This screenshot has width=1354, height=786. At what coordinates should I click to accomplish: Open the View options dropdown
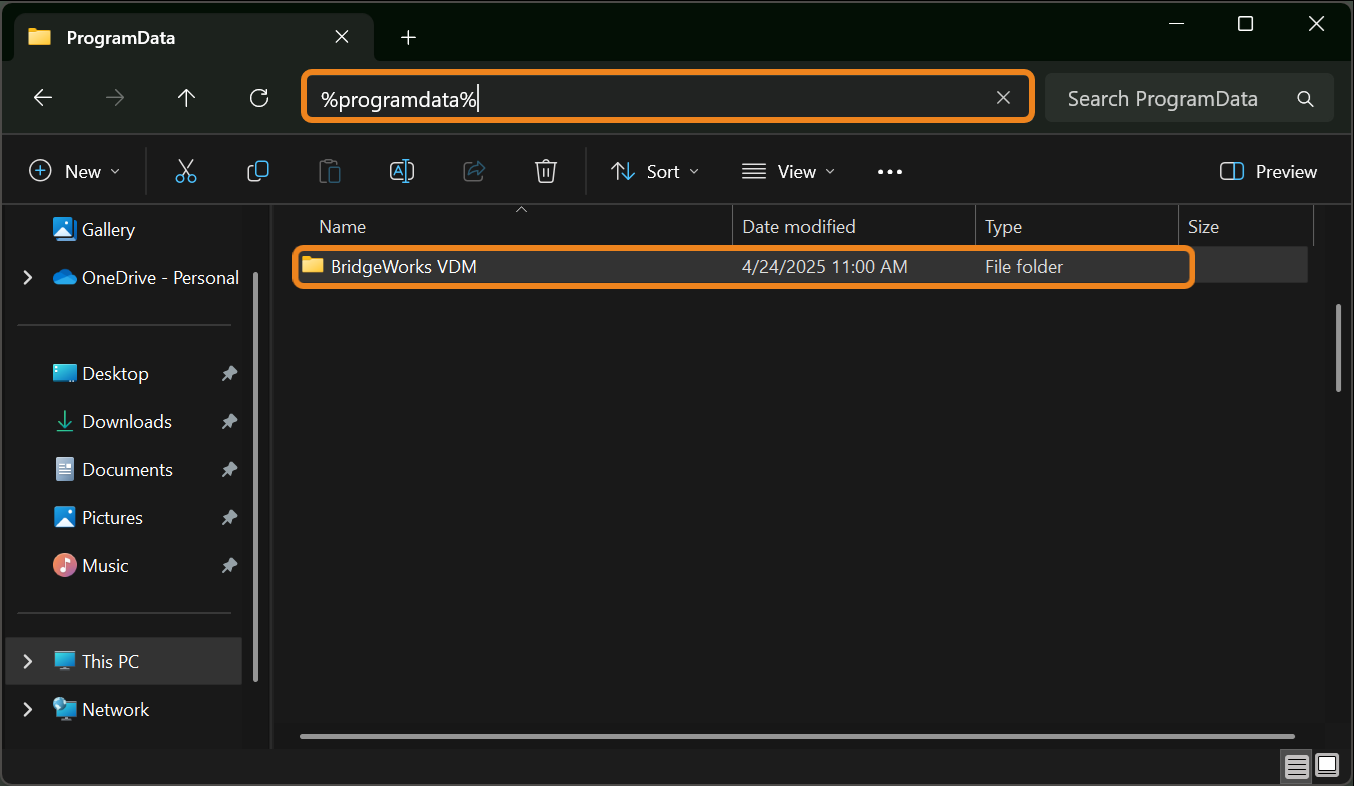[x=788, y=171]
